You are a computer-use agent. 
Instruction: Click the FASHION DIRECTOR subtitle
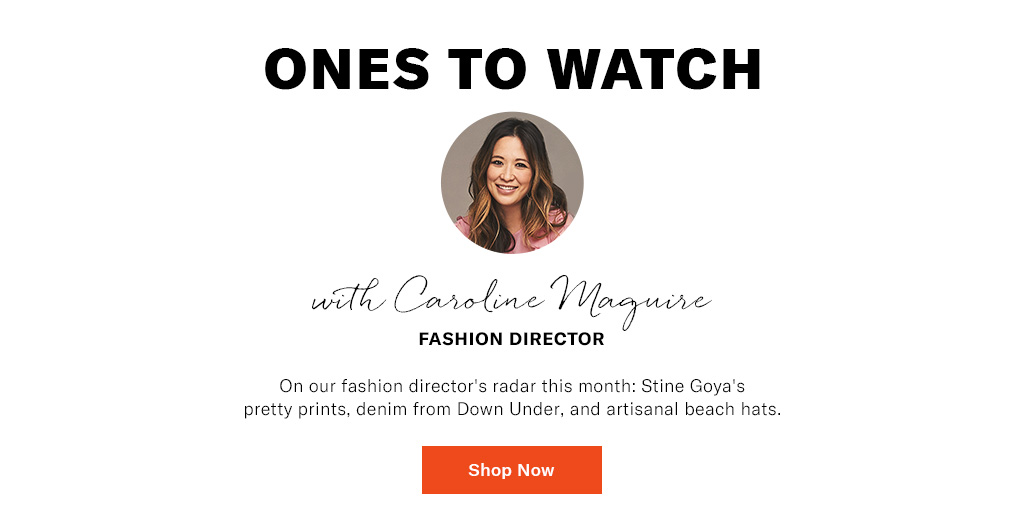[x=511, y=339]
